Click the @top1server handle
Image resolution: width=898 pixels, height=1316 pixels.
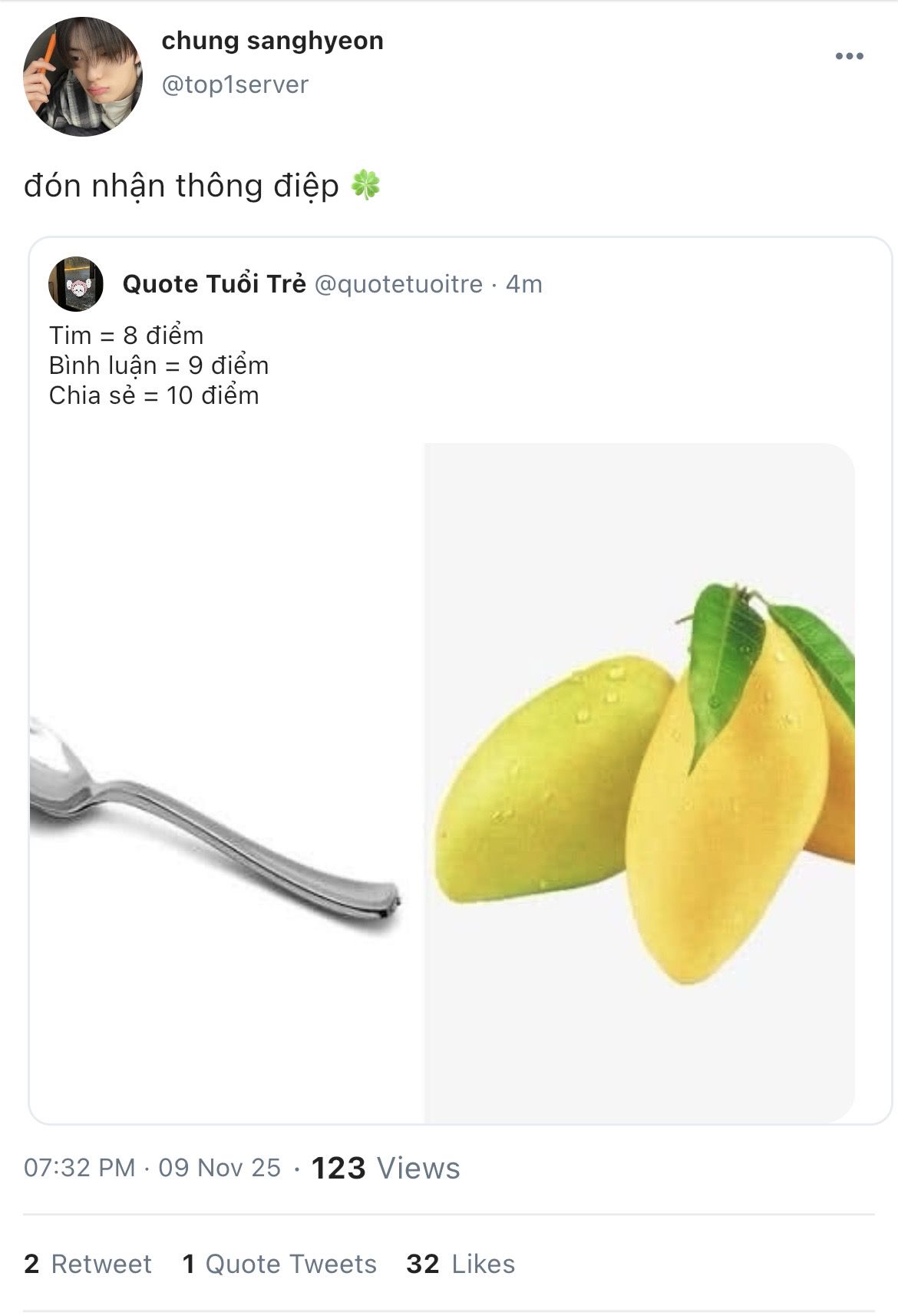click(234, 84)
